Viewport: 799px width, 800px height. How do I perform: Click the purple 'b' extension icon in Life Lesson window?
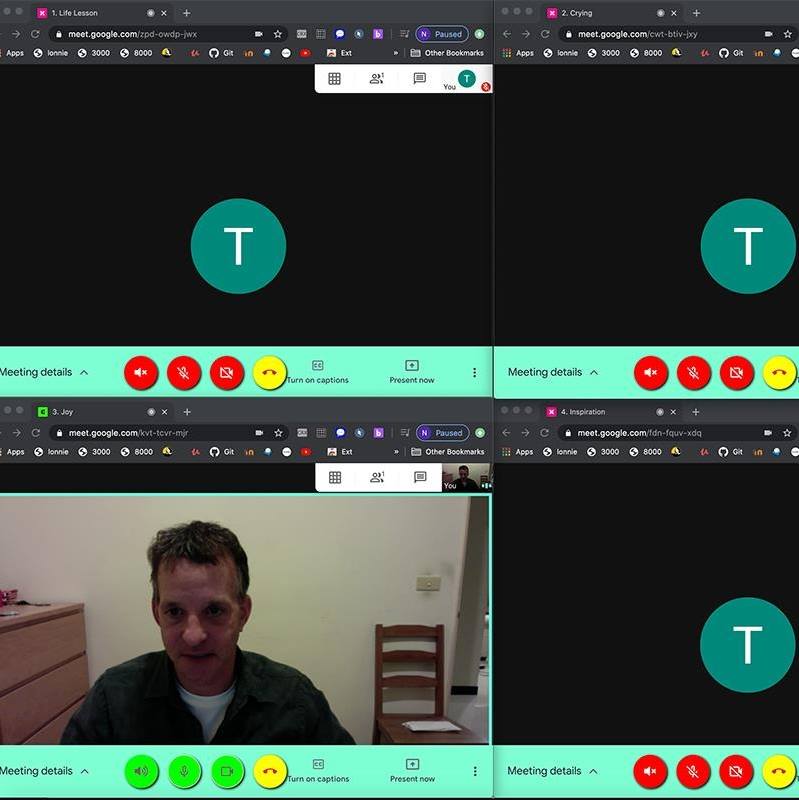pyautogui.click(x=378, y=34)
